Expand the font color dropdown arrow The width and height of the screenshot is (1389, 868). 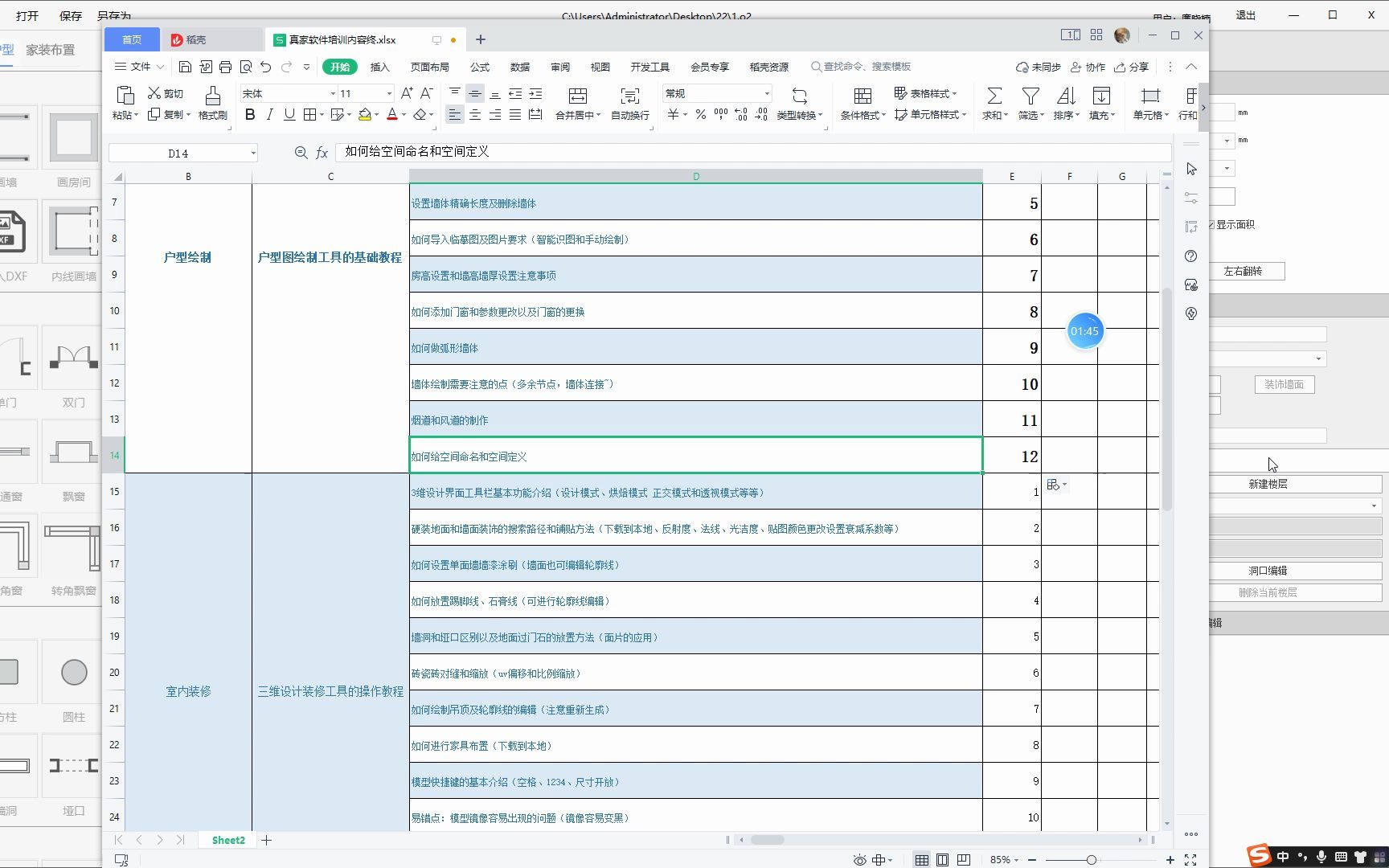click(x=404, y=115)
